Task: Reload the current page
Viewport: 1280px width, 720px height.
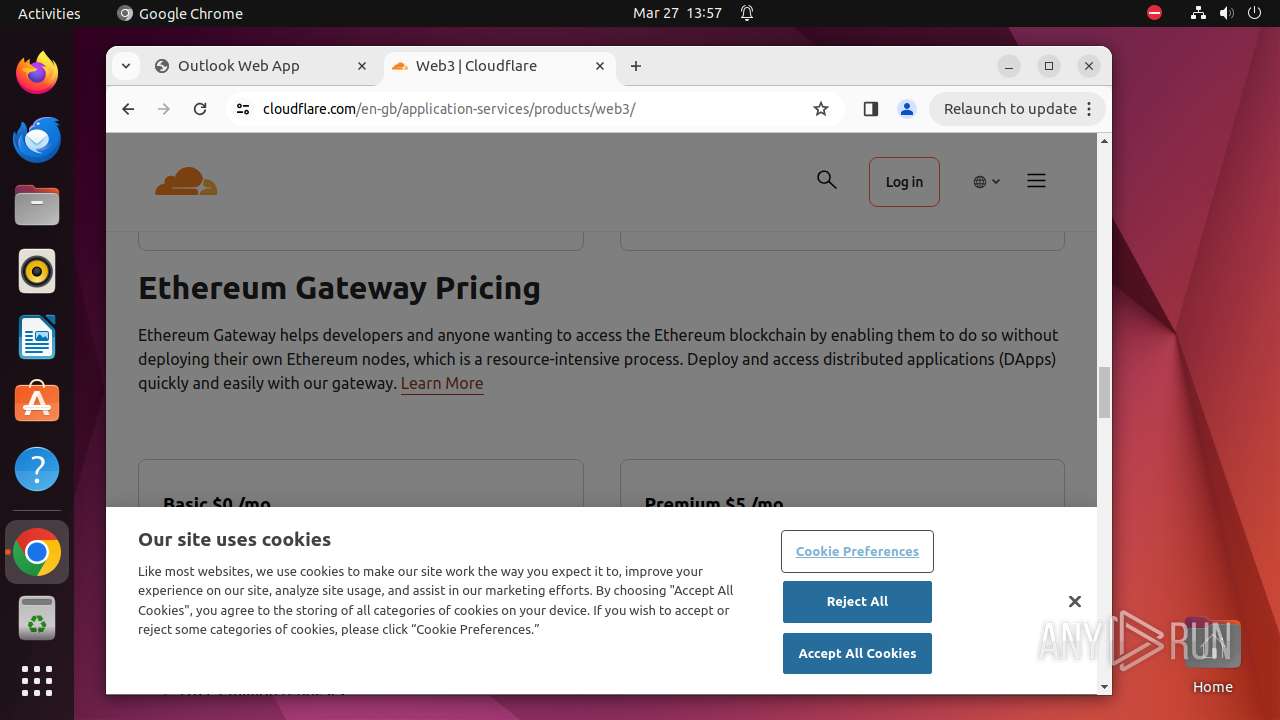Action: [200, 109]
